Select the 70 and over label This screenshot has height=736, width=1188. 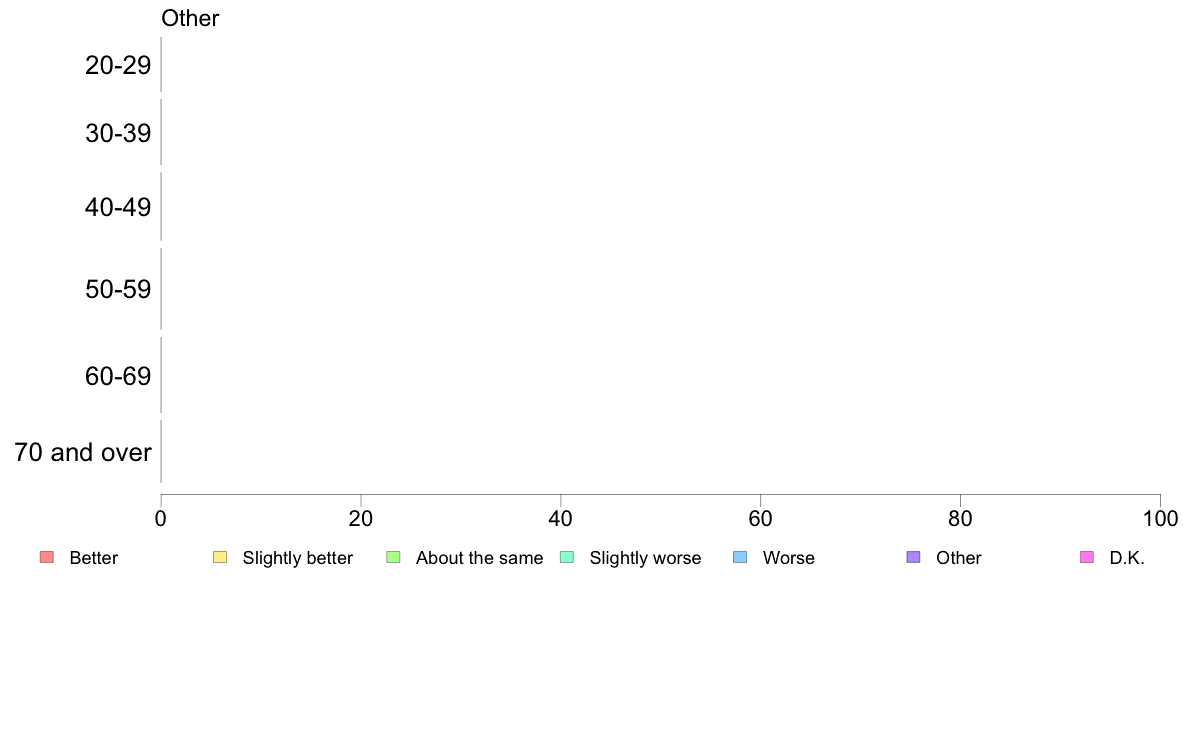coord(83,452)
